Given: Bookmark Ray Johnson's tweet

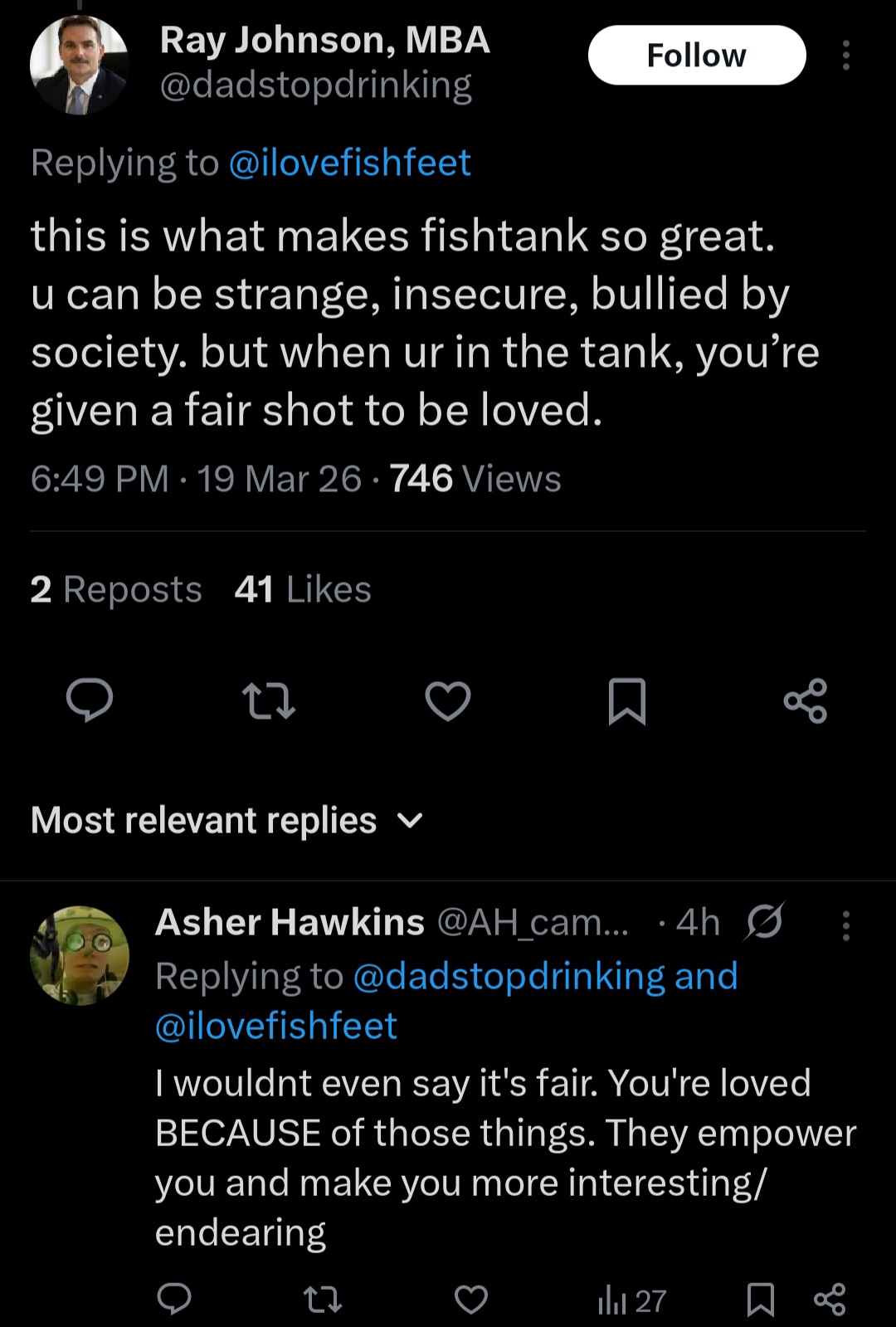Looking at the screenshot, I should tap(627, 701).
